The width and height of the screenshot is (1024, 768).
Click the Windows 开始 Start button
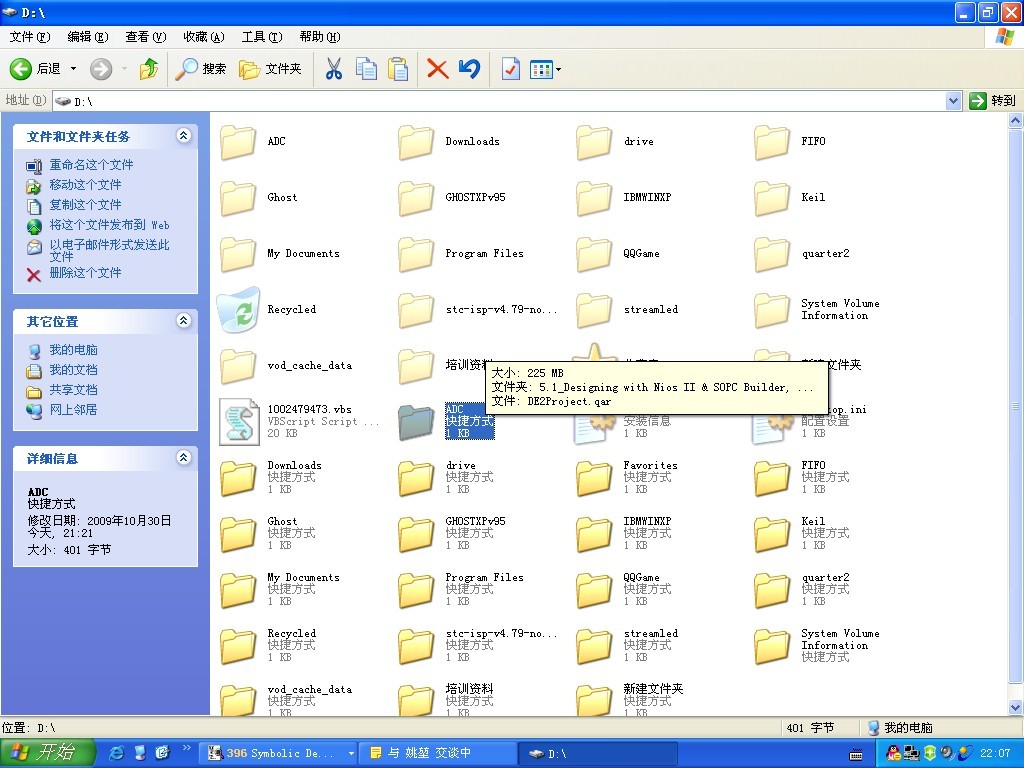47,753
